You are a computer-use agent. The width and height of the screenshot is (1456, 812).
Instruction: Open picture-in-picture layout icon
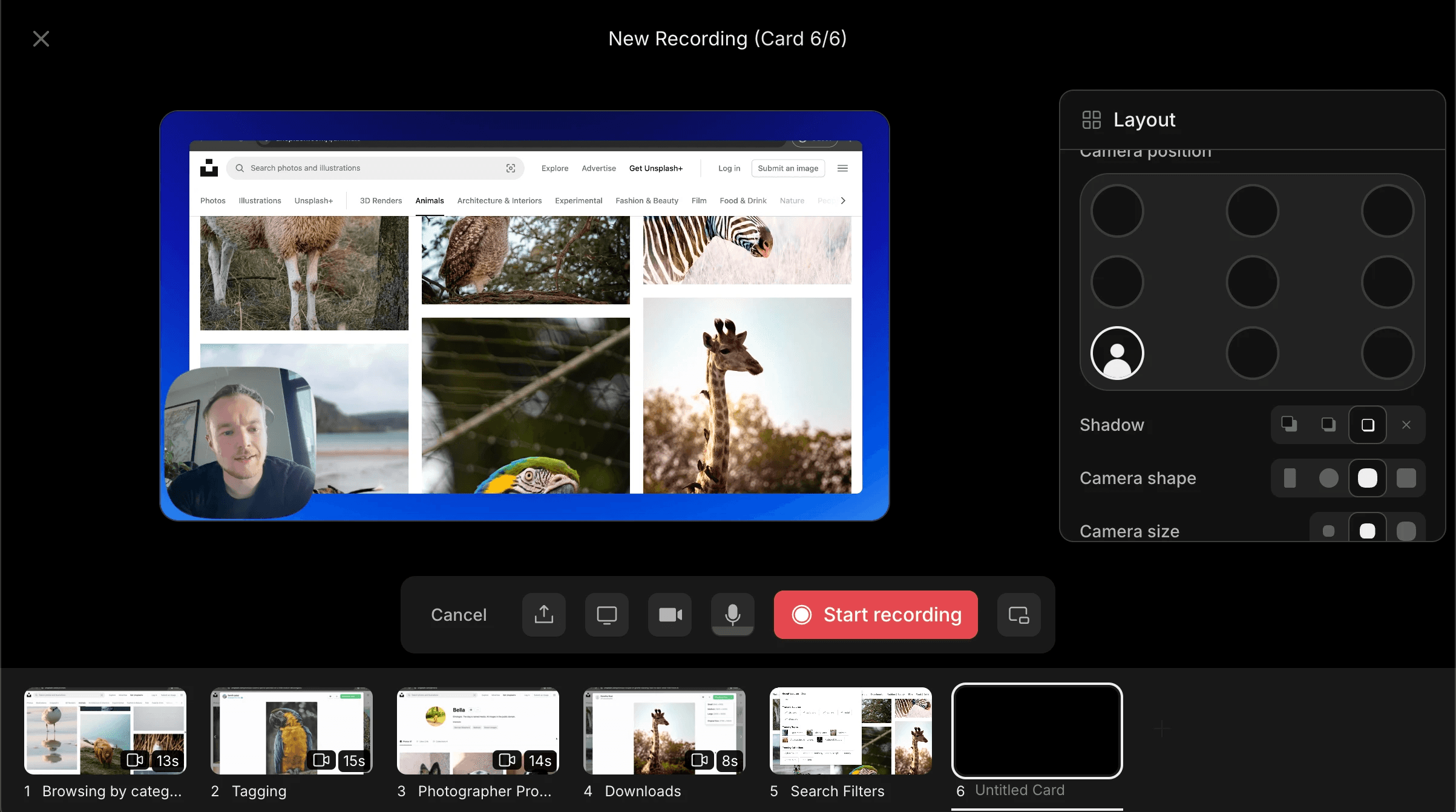point(1018,615)
